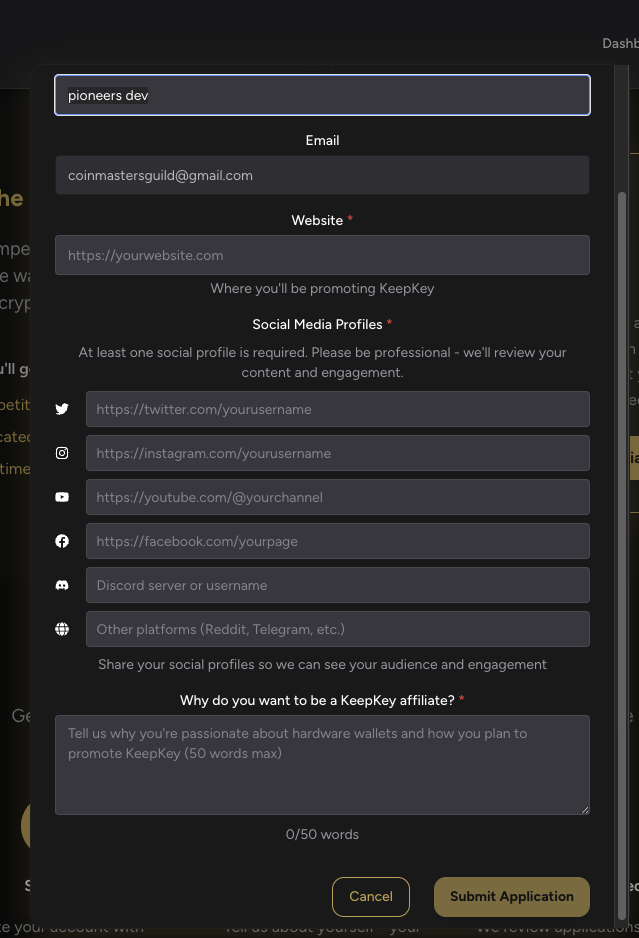
Task: Click the Discord logo icon
Action: pyautogui.click(x=62, y=585)
